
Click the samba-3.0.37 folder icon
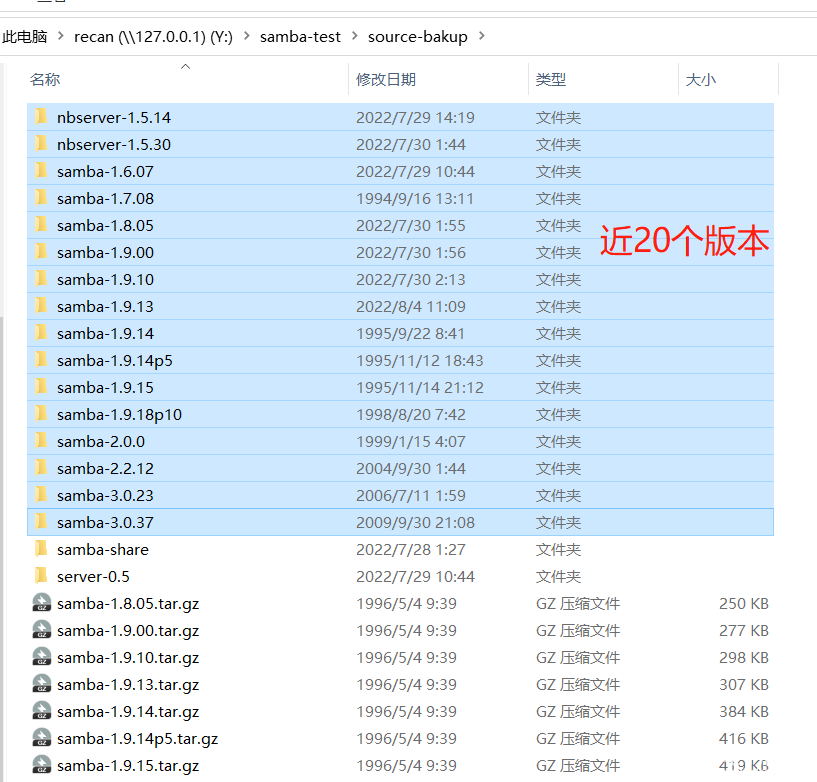[x=41, y=523]
